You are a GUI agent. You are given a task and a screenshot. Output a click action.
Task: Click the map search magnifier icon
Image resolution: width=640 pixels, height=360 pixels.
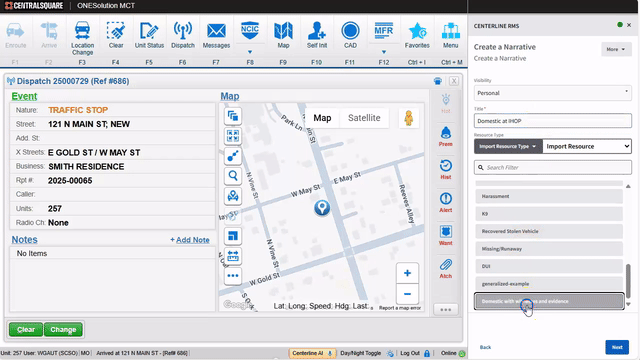(x=233, y=176)
